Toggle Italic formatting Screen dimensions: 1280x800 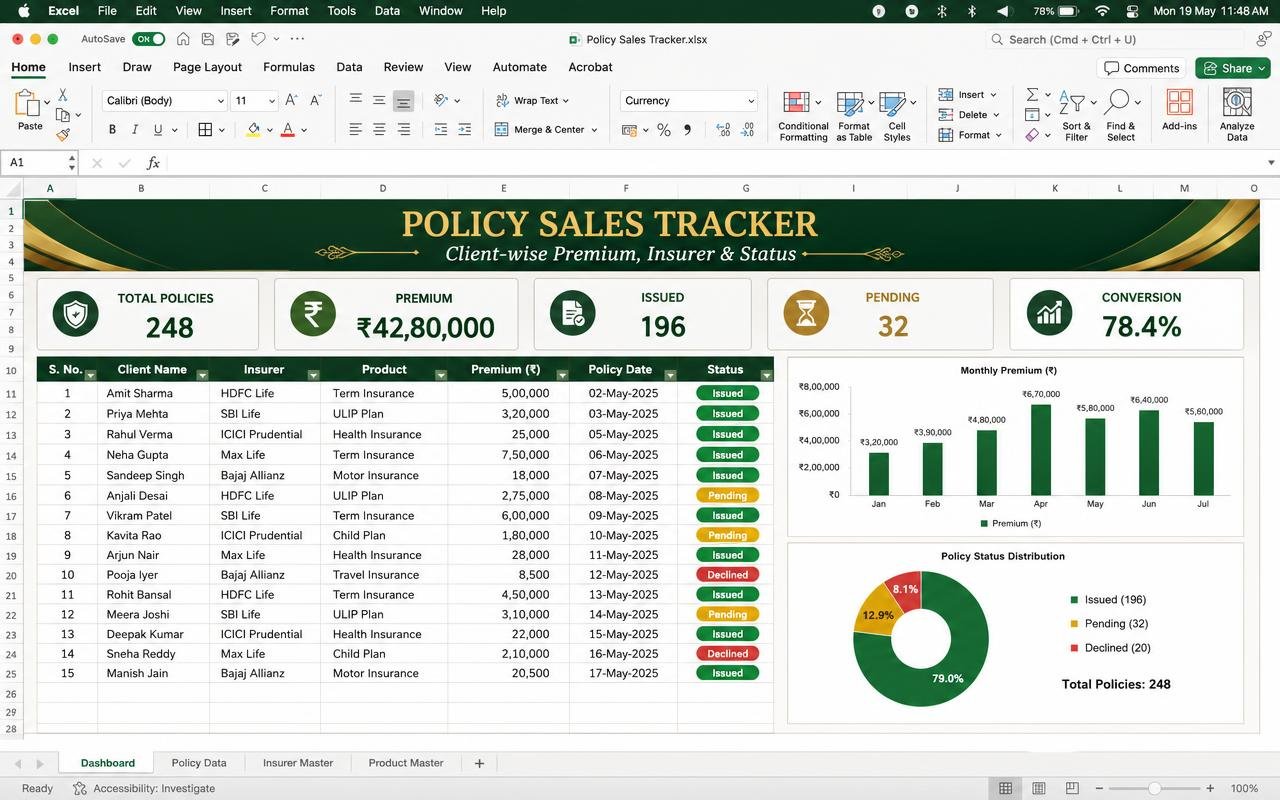tap(135, 130)
